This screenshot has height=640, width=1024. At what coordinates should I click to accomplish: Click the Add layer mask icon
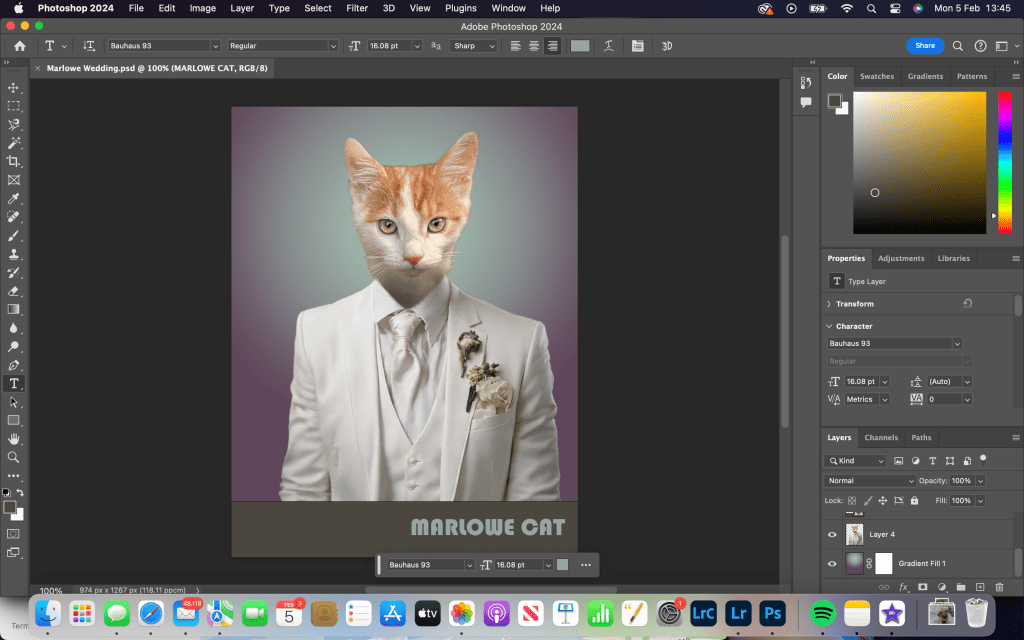pyautogui.click(x=922, y=587)
